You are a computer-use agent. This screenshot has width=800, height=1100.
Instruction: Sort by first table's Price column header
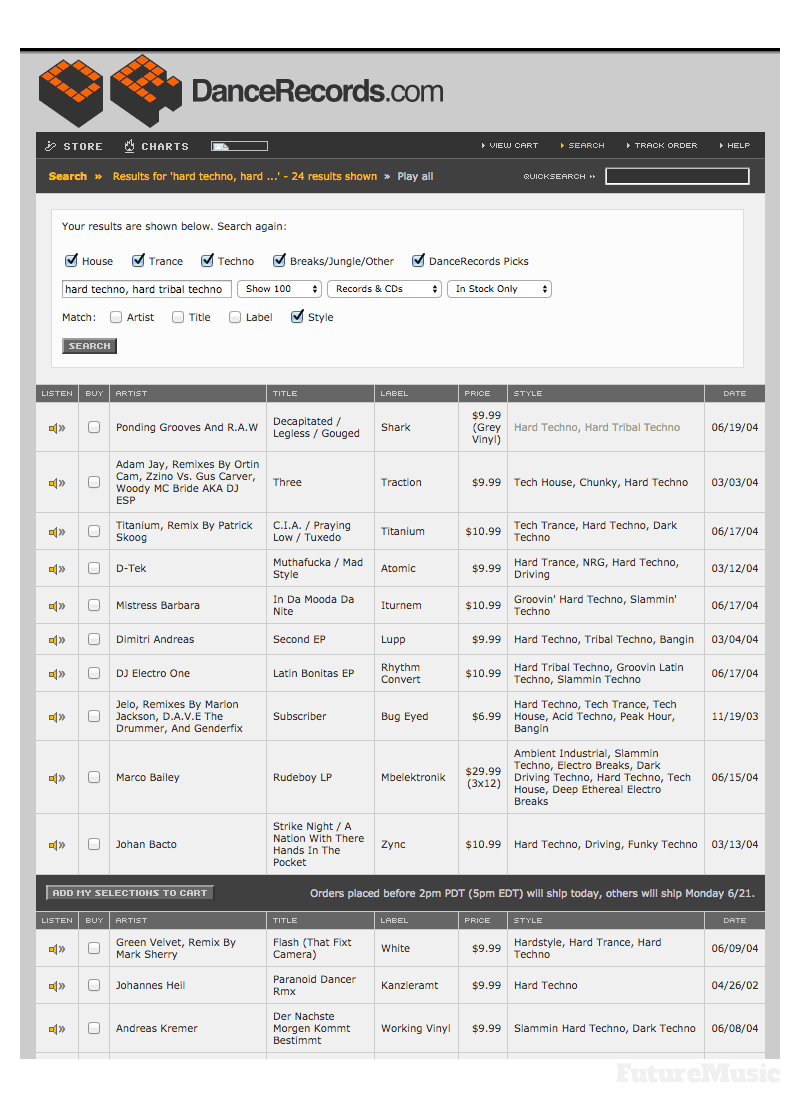(x=477, y=394)
